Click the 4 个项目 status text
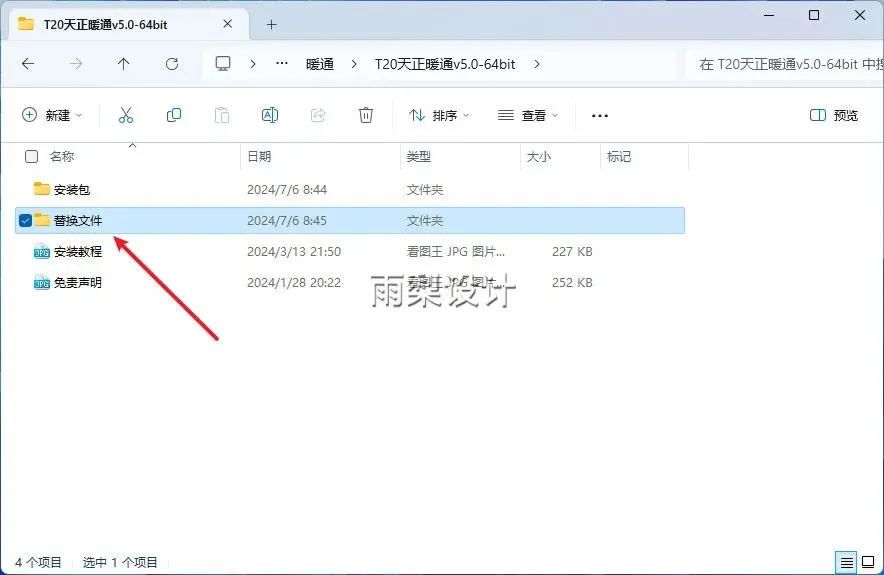This screenshot has height=575, width=884. (x=38, y=562)
